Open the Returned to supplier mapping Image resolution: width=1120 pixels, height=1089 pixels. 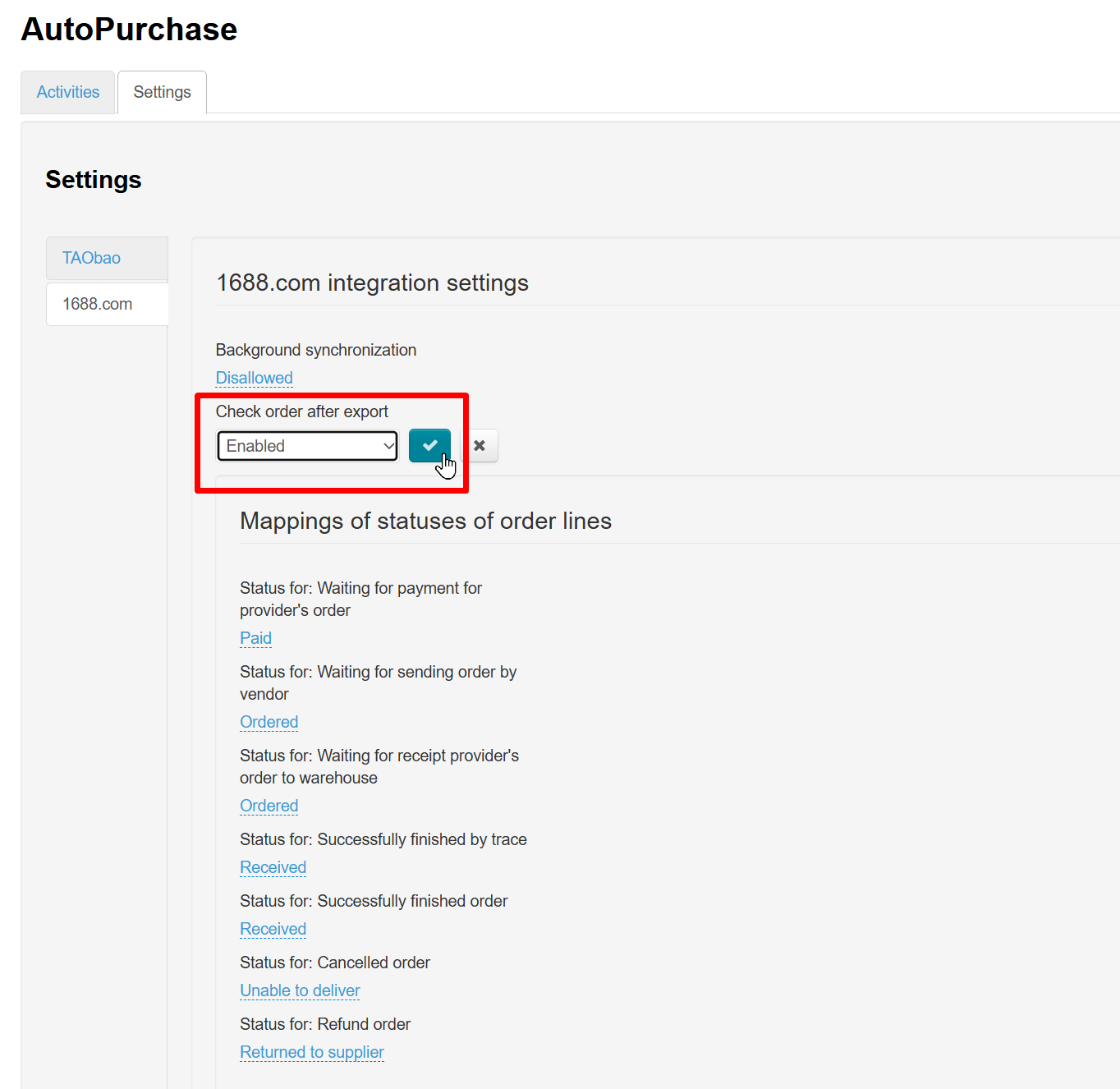[x=311, y=1052]
